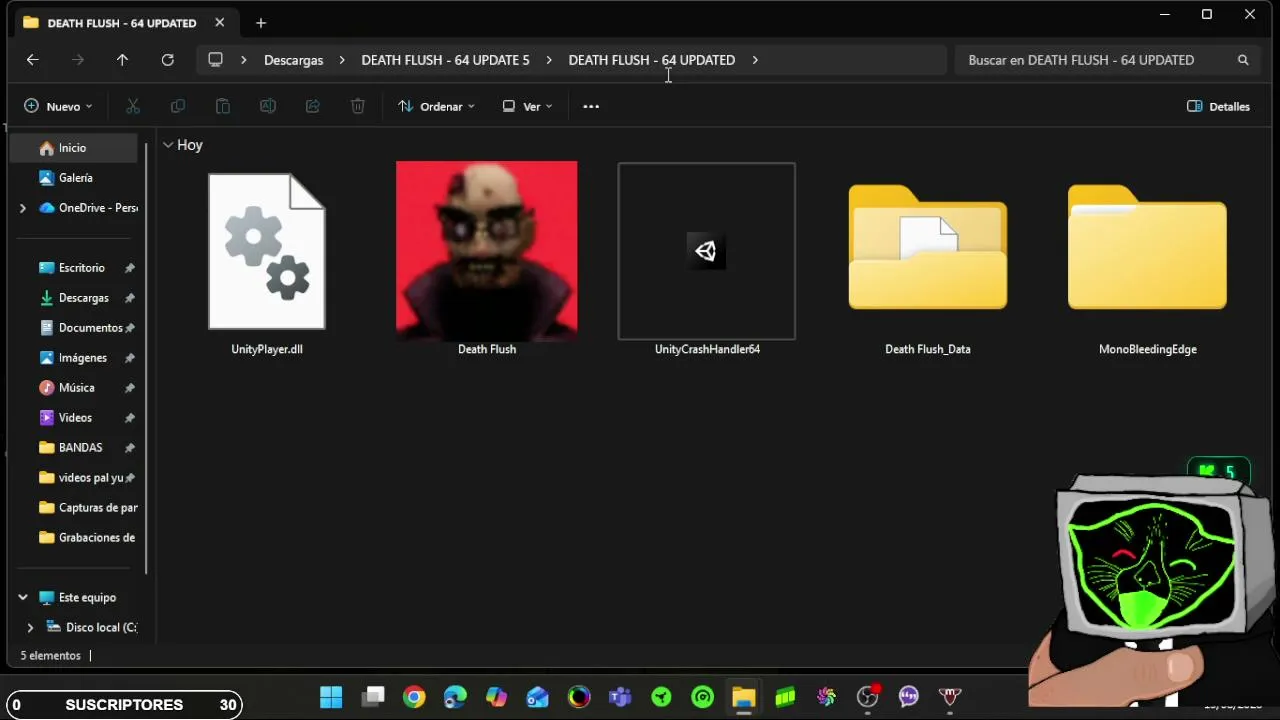The image size is (1280, 720).
Task: Navigate to DEATH FLUSH - 64 UPDATE 5 breadcrumb
Action: (x=445, y=60)
